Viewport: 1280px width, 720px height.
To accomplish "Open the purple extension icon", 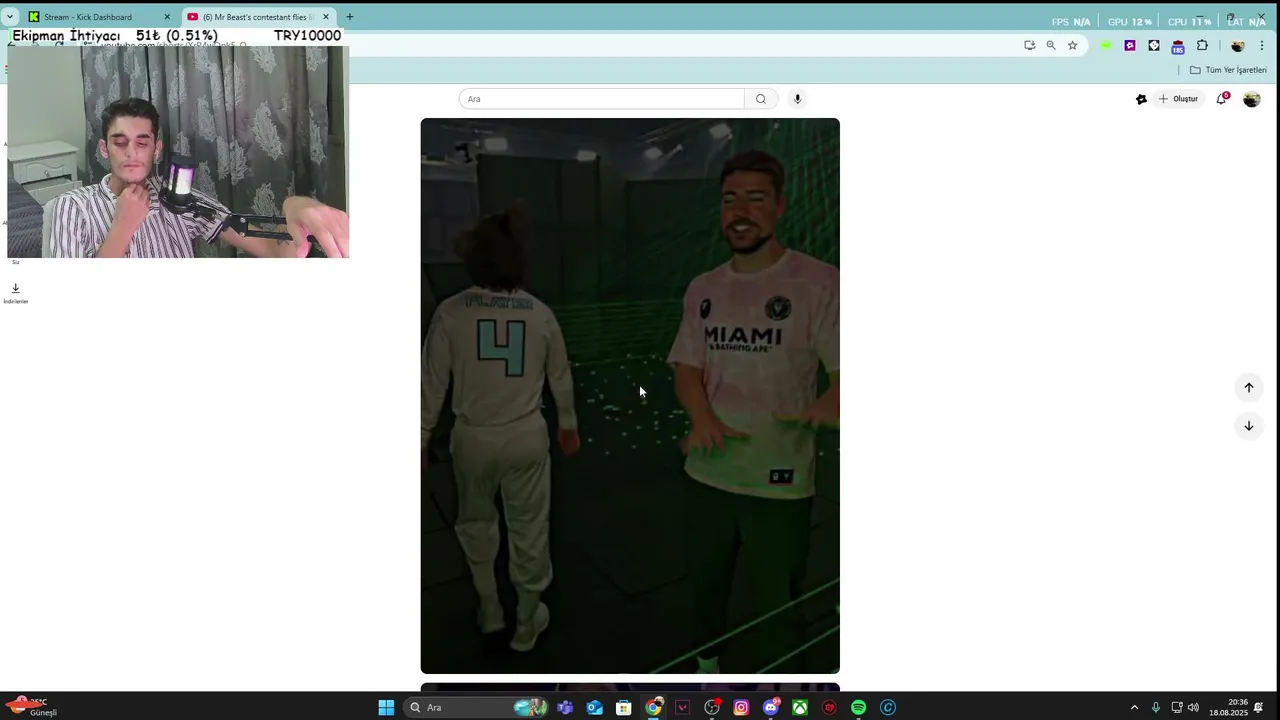I will click(x=1130, y=45).
